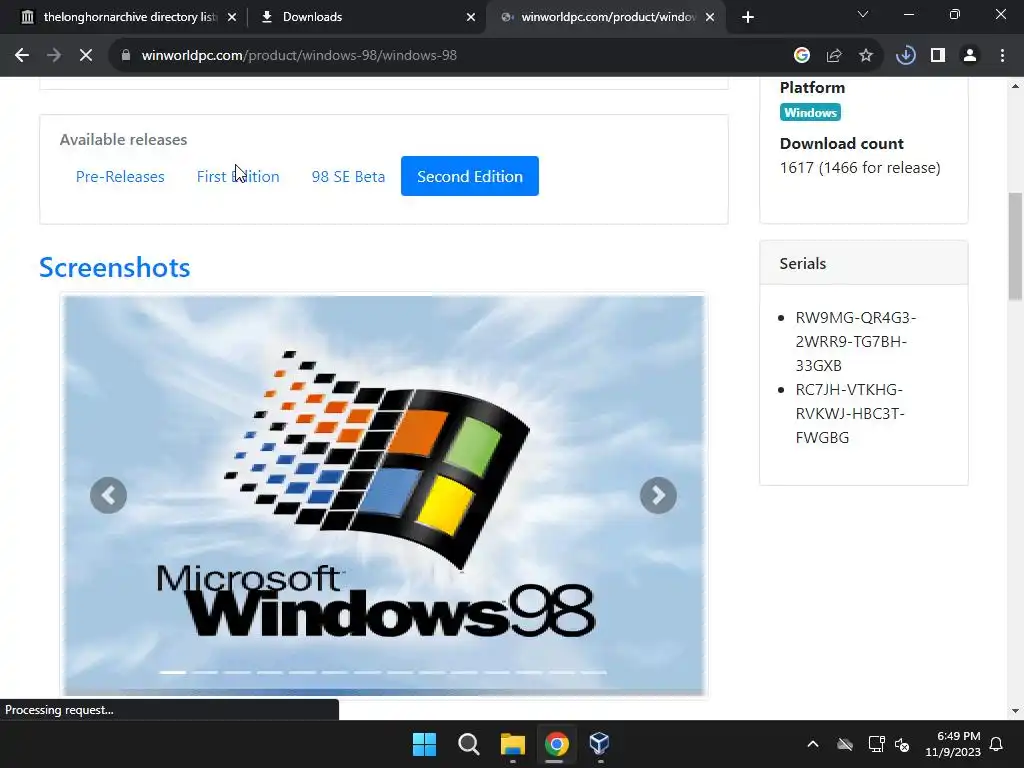Click the serial RC7JH-VTKHG-RVKWJ-HBC3T-FWGBG
This screenshot has height=768, width=1024.
[x=850, y=413]
